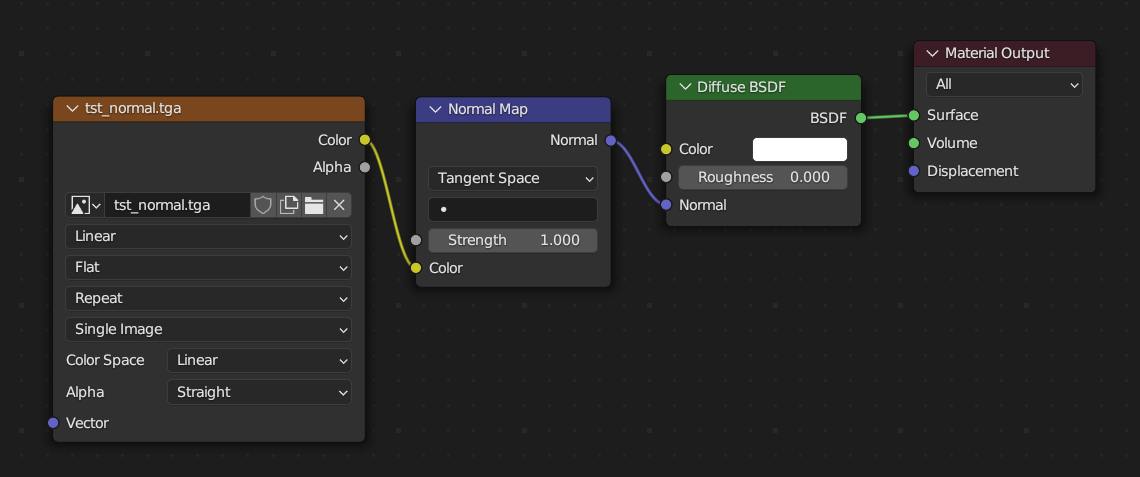Click the Diffuse BSDF Roughness input socket

[666, 177]
